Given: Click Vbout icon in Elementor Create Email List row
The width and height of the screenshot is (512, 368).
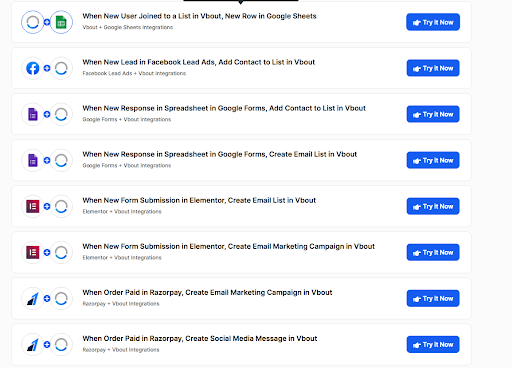Looking at the screenshot, I should tap(61, 206).
